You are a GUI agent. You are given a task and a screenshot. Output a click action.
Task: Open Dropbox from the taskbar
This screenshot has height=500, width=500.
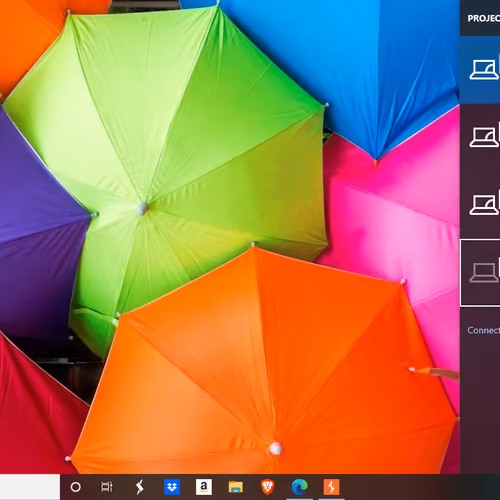click(x=172, y=487)
